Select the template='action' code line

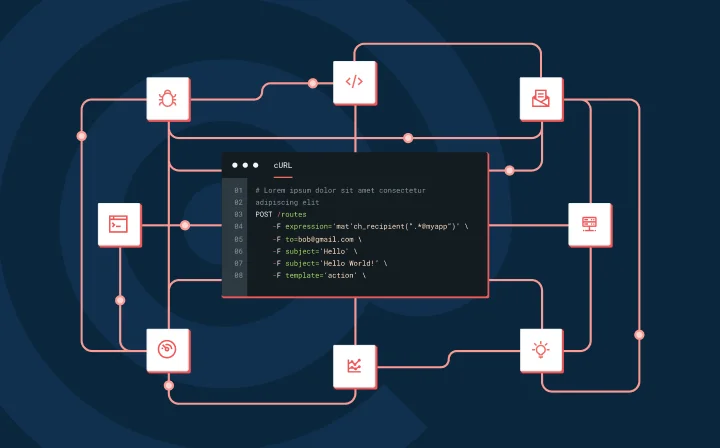coord(319,275)
